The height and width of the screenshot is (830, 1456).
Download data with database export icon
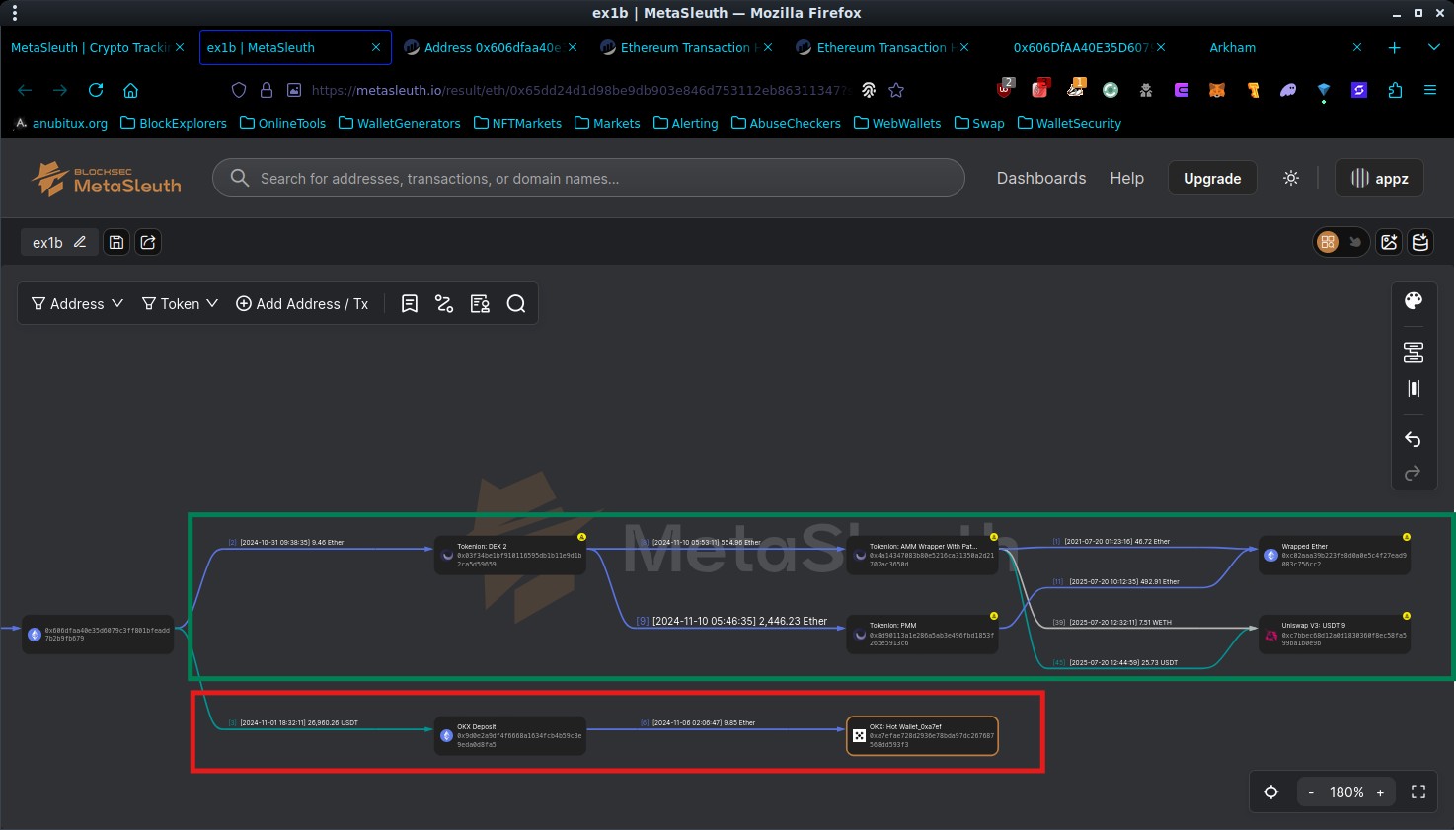pyautogui.click(x=1420, y=242)
